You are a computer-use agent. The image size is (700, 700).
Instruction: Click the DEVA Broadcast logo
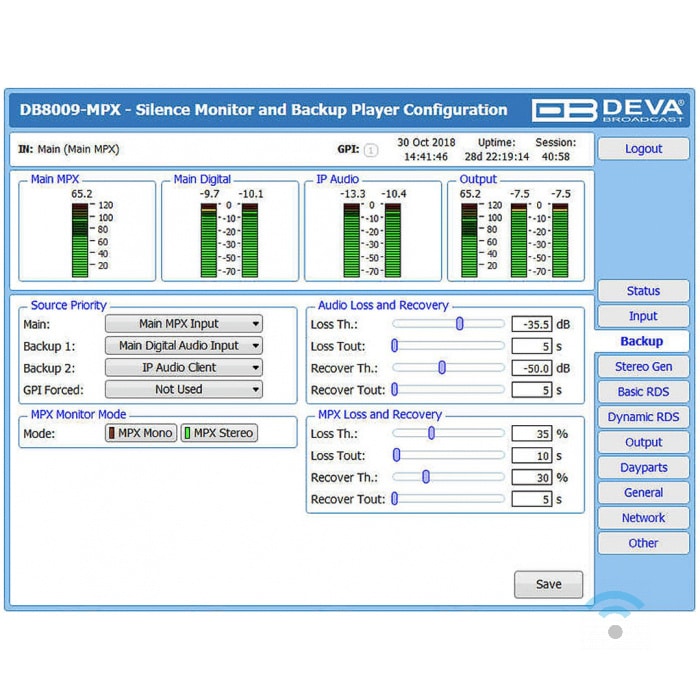pyautogui.click(x=608, y=110)
